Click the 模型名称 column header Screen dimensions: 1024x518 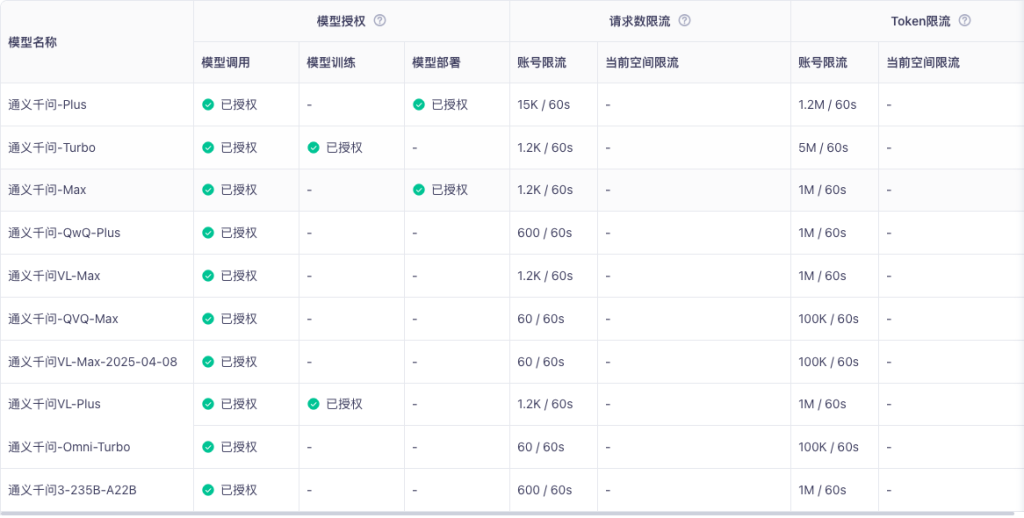[33, 42]
